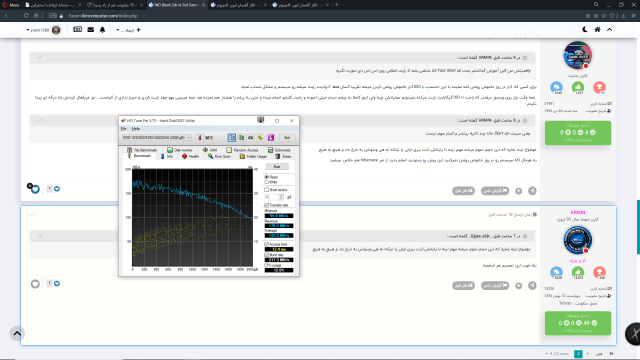Screen dimensions: 640x360
Task: Toggle dark mode with the moon icon
Action: (x=585, y=29)
